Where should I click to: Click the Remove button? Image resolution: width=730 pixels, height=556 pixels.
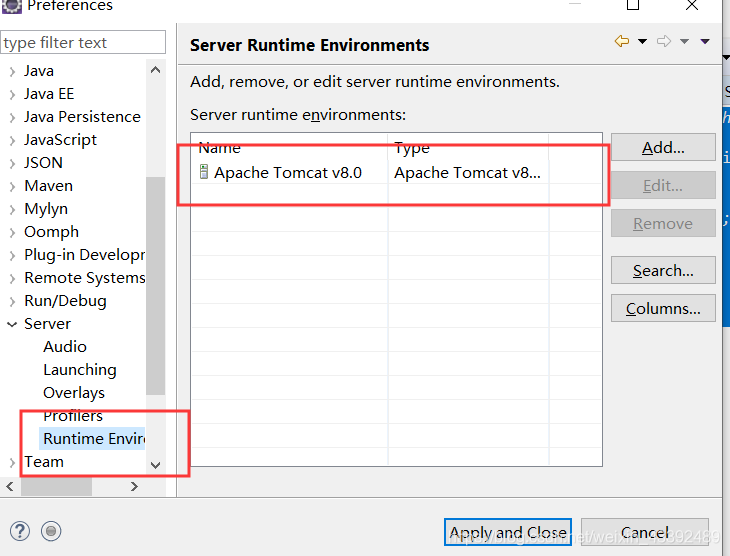(663, 224)
